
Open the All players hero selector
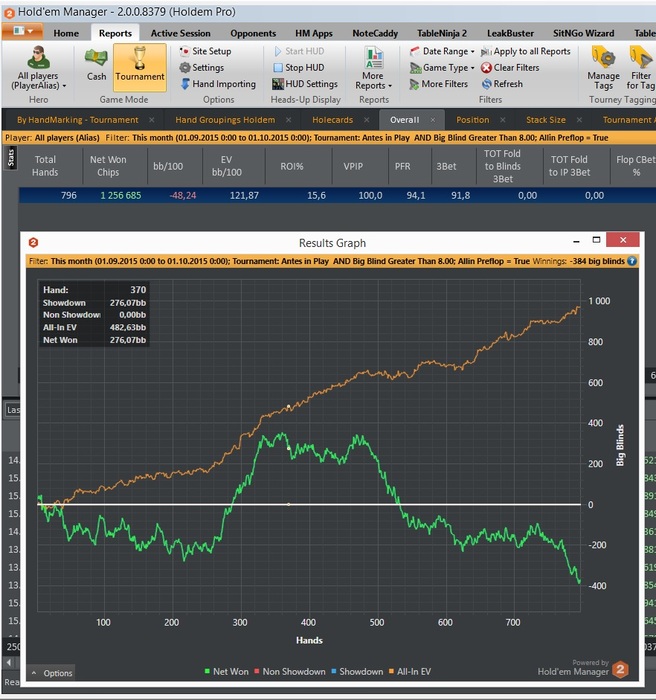pyautogui.click(x=38, y=68)
